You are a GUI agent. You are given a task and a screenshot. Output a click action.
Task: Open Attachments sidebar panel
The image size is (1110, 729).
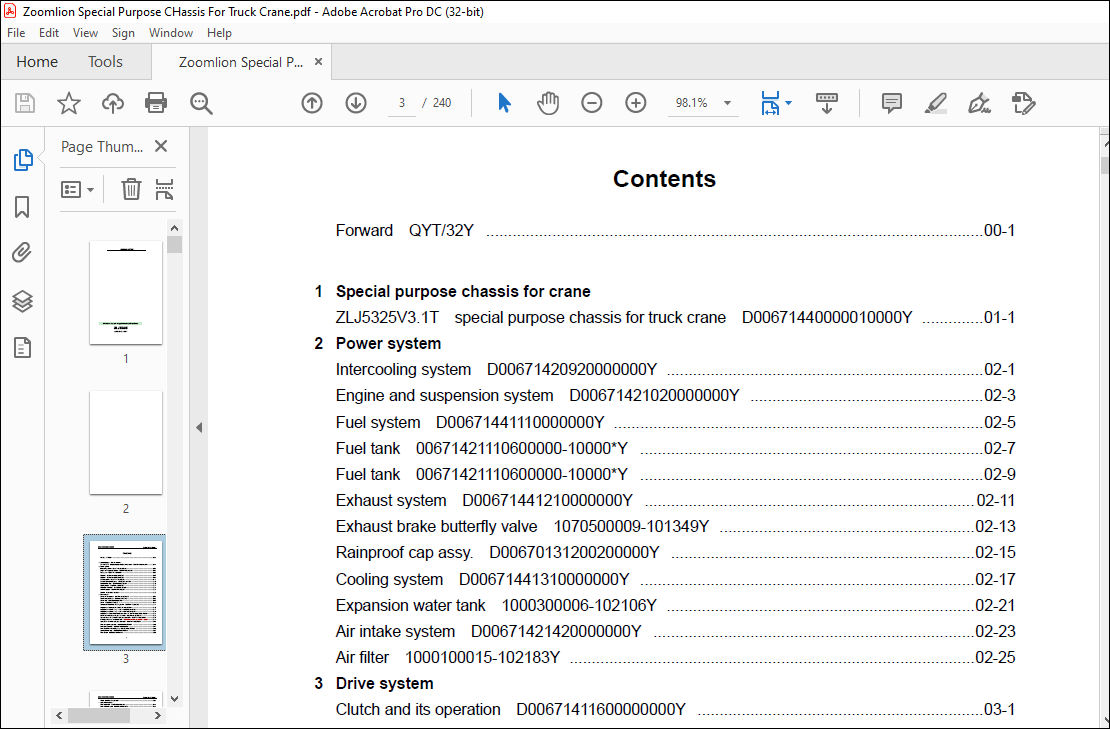tap(23, 253)
